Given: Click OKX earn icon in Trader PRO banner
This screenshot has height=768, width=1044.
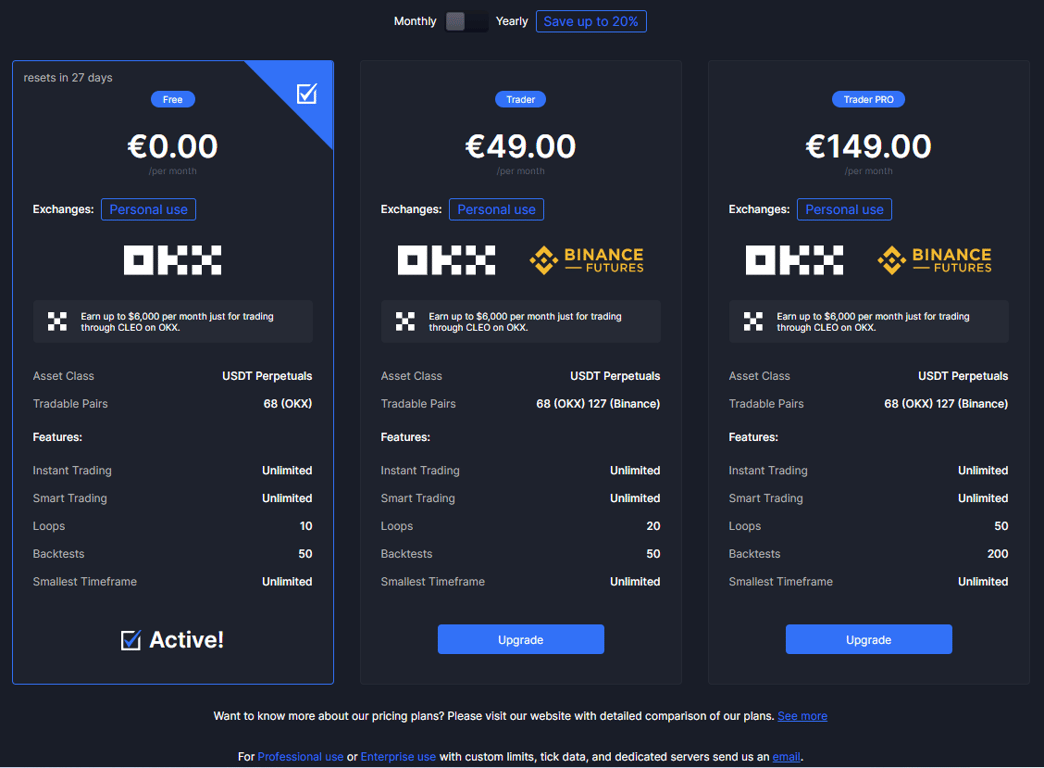Looking at the screenshot, I should click(x=753, y=322).
